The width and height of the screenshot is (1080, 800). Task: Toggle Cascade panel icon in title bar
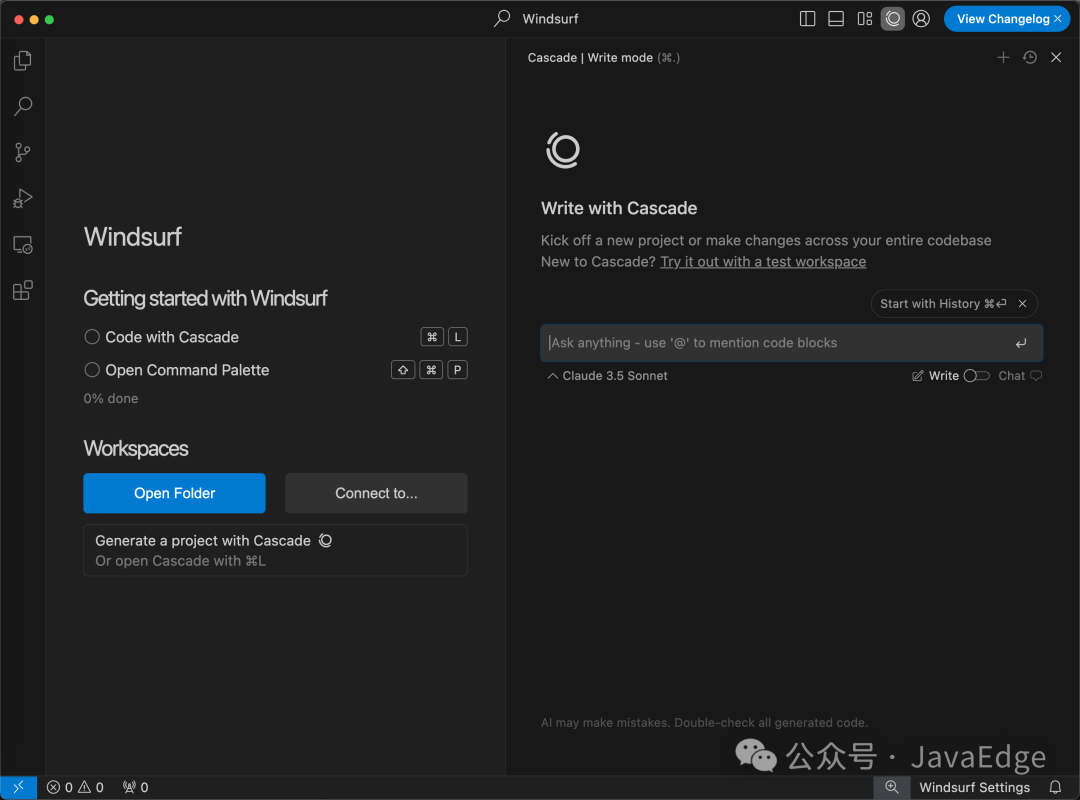[893, 19]
